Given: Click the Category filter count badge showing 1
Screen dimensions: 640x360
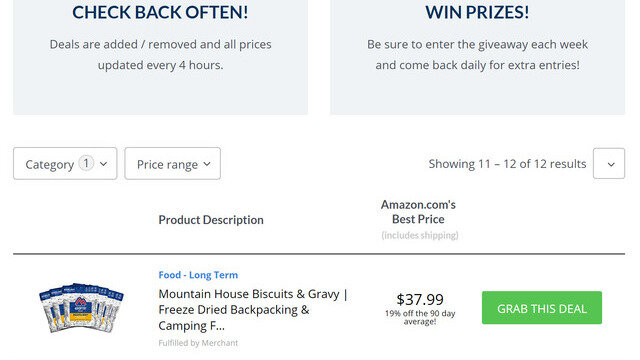Looking at the screenshot, I should (x=86, y=163).
